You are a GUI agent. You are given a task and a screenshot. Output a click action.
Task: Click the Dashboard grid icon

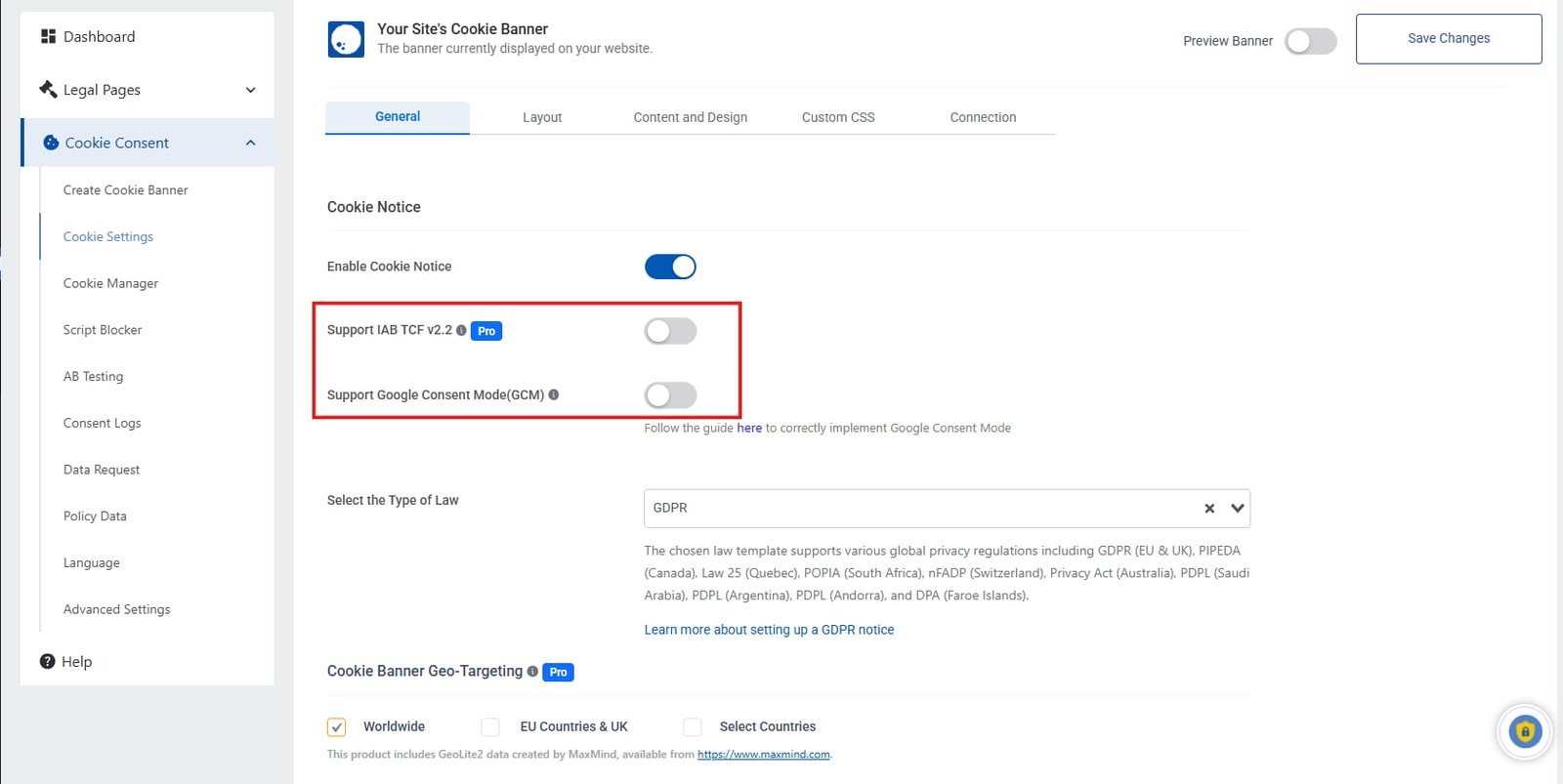48,36
